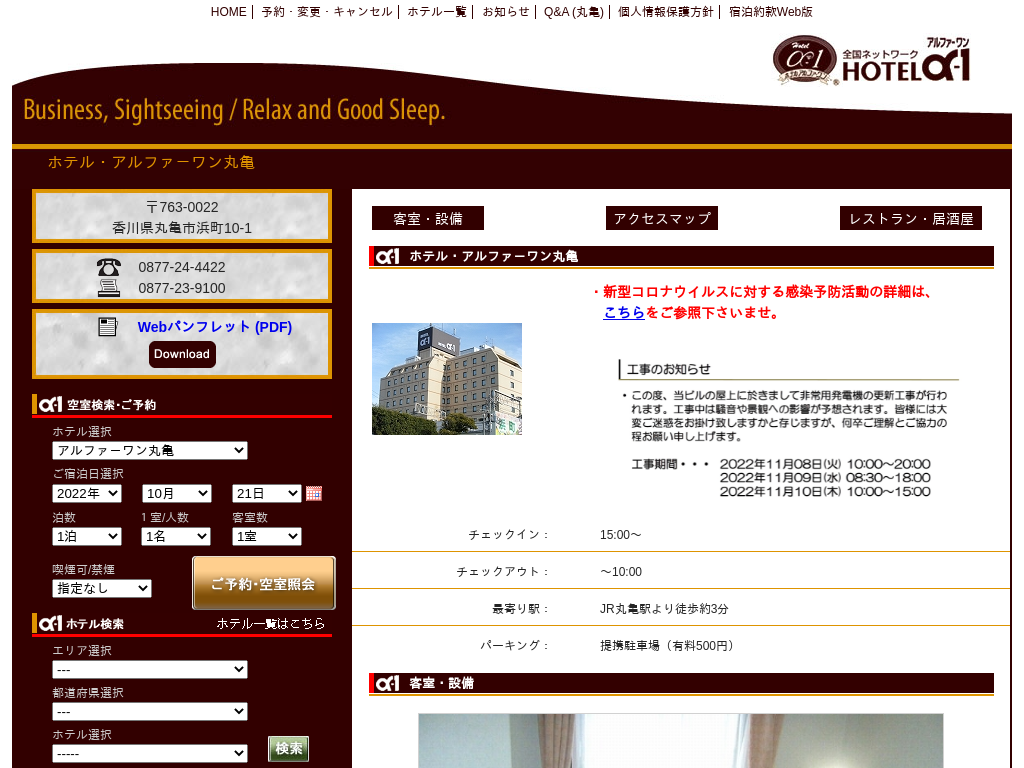Click the telephone icon next to 0877-24-4422
This screenshot has height=768, width=1024.
pos(108,267)
